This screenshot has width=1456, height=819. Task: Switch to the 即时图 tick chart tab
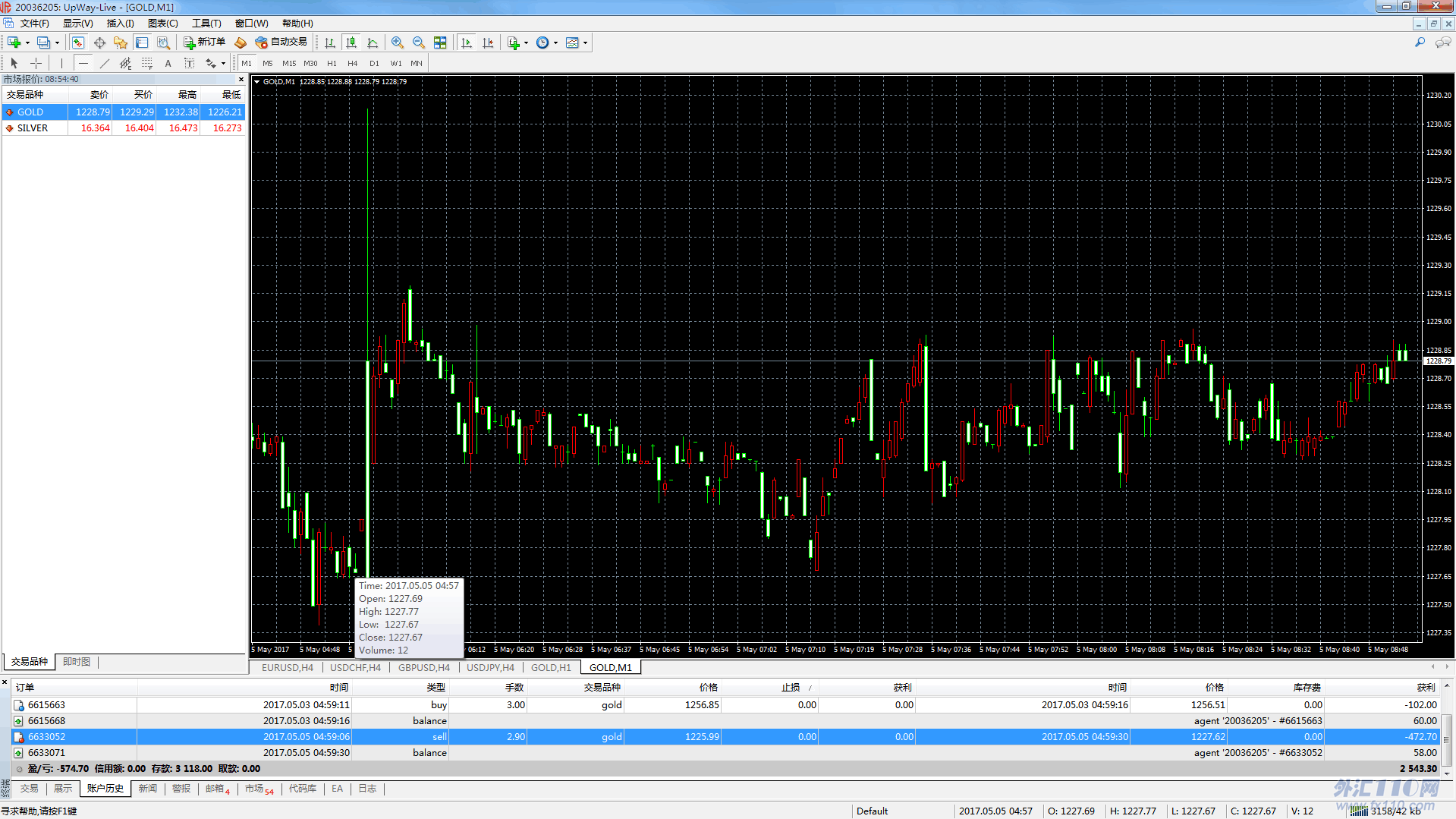(77, 662)
